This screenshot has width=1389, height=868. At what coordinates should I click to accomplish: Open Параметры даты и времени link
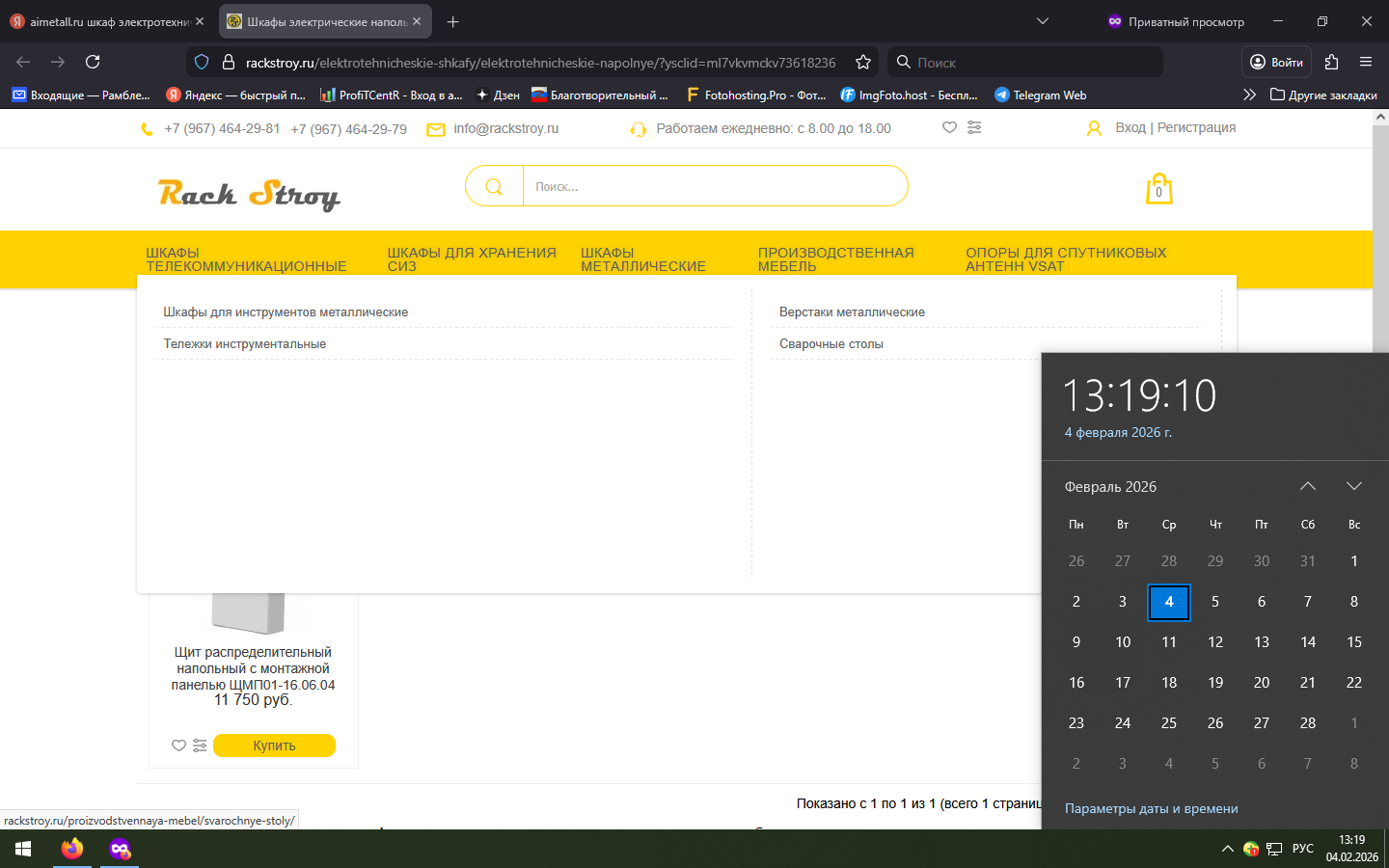point(1151,809)
